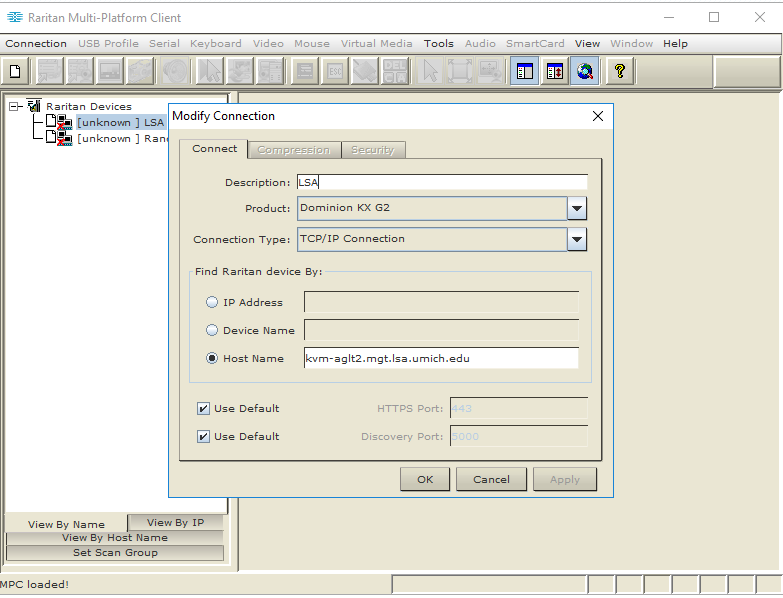Open the Tools menu
This screenshot has width=783, height=598.
pyautogui.click(x=438, y=43)
